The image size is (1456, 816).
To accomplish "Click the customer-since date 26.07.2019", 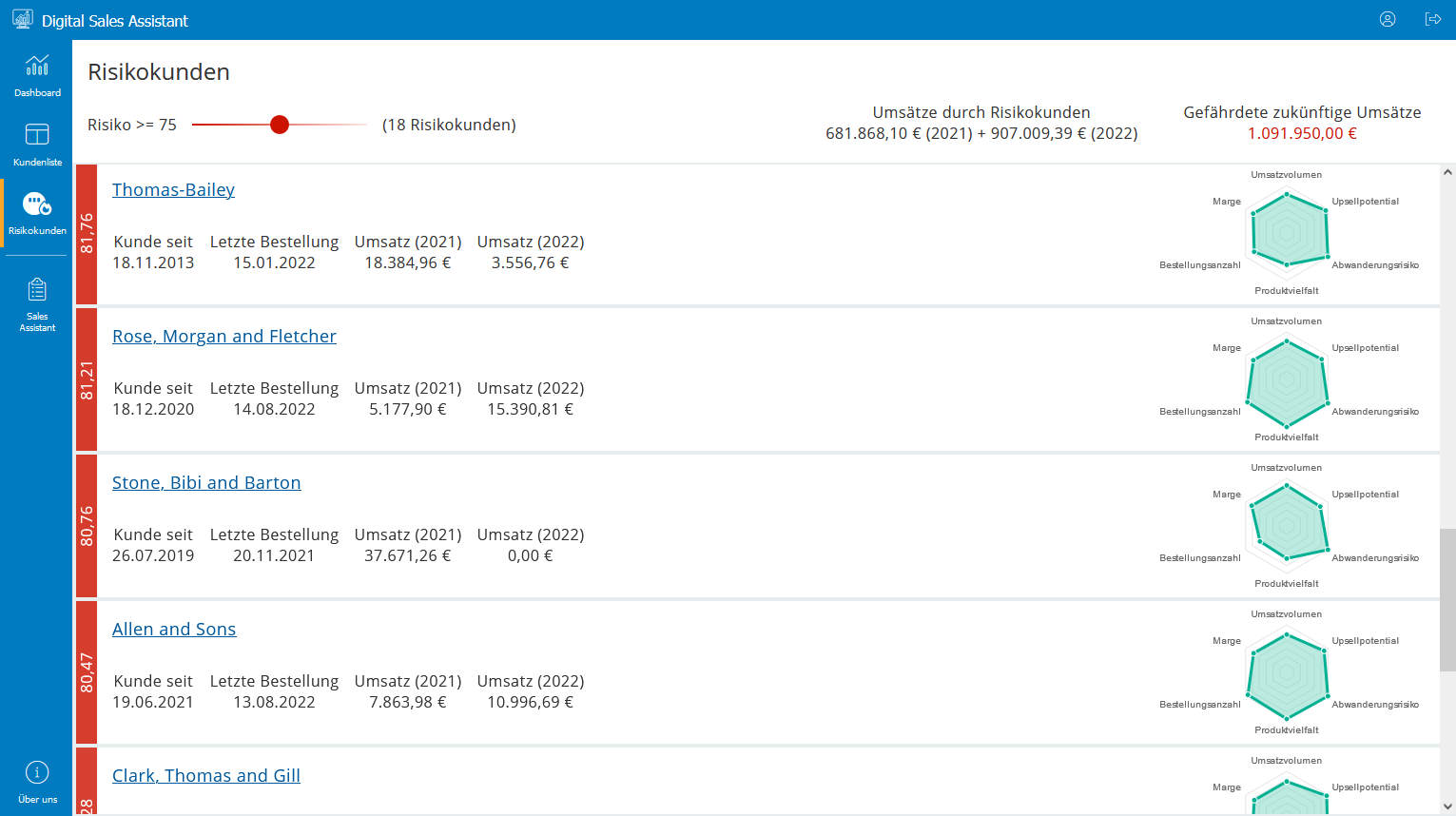I will pyautogui.click(x=153, y=555).
